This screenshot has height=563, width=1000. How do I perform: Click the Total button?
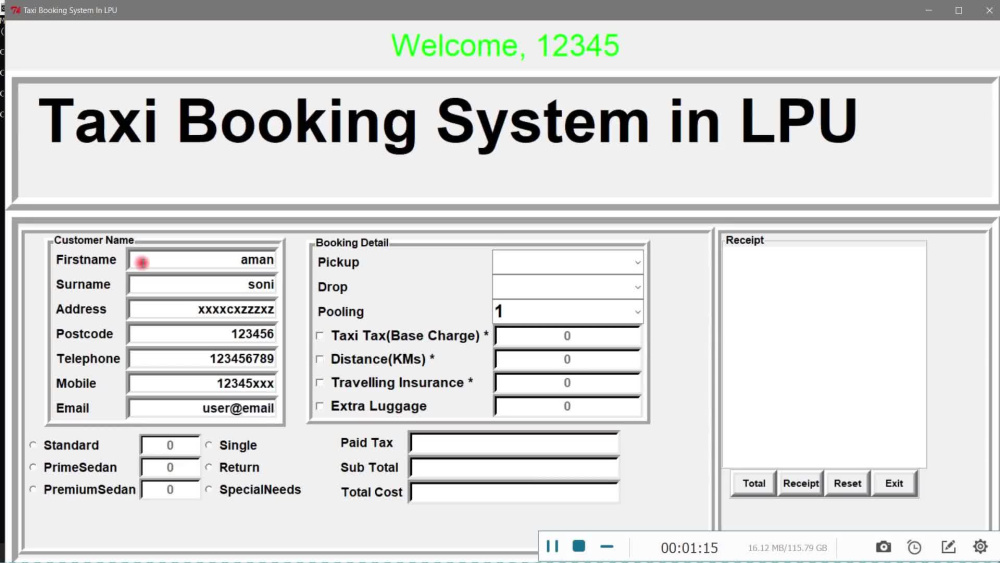point(754,483)
